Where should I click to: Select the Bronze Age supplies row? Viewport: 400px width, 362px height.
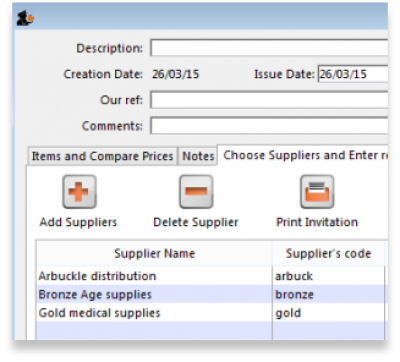point(211,294)
